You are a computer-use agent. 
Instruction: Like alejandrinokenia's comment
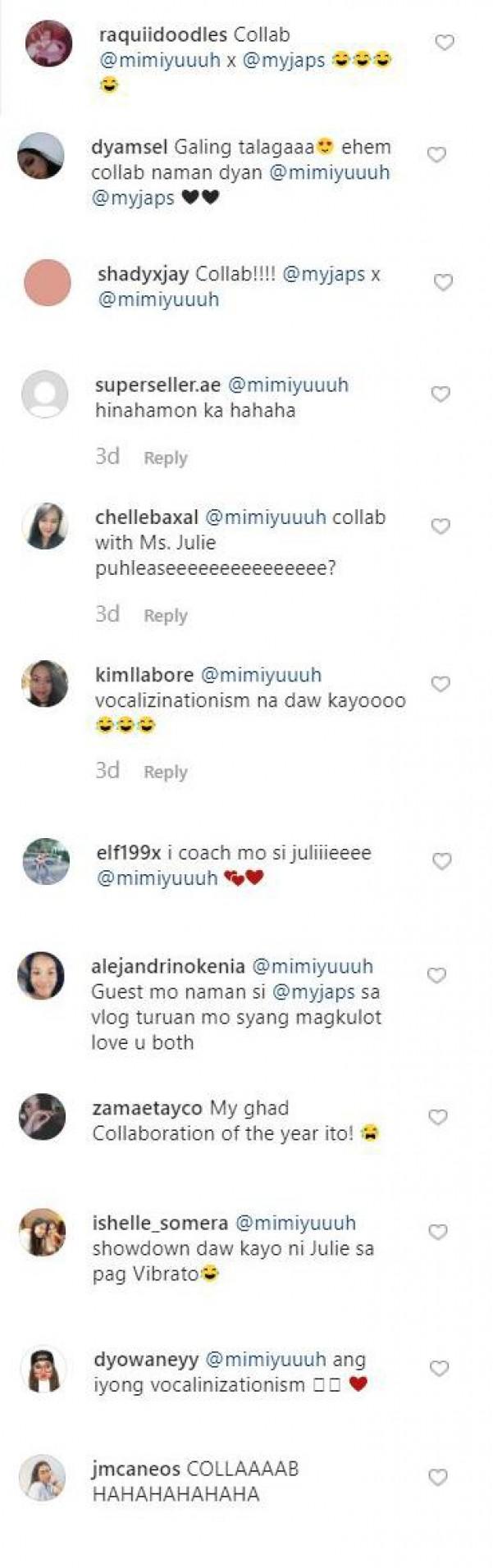click(436, 975)
